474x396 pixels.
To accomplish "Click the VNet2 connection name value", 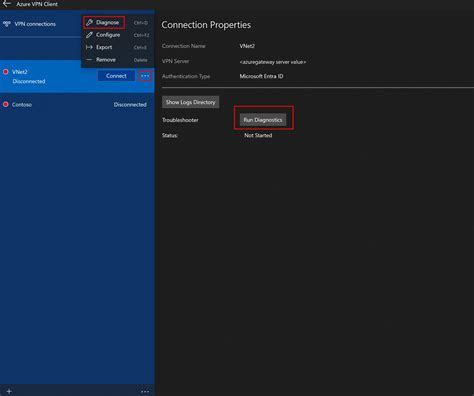I will tap(247, 46).
